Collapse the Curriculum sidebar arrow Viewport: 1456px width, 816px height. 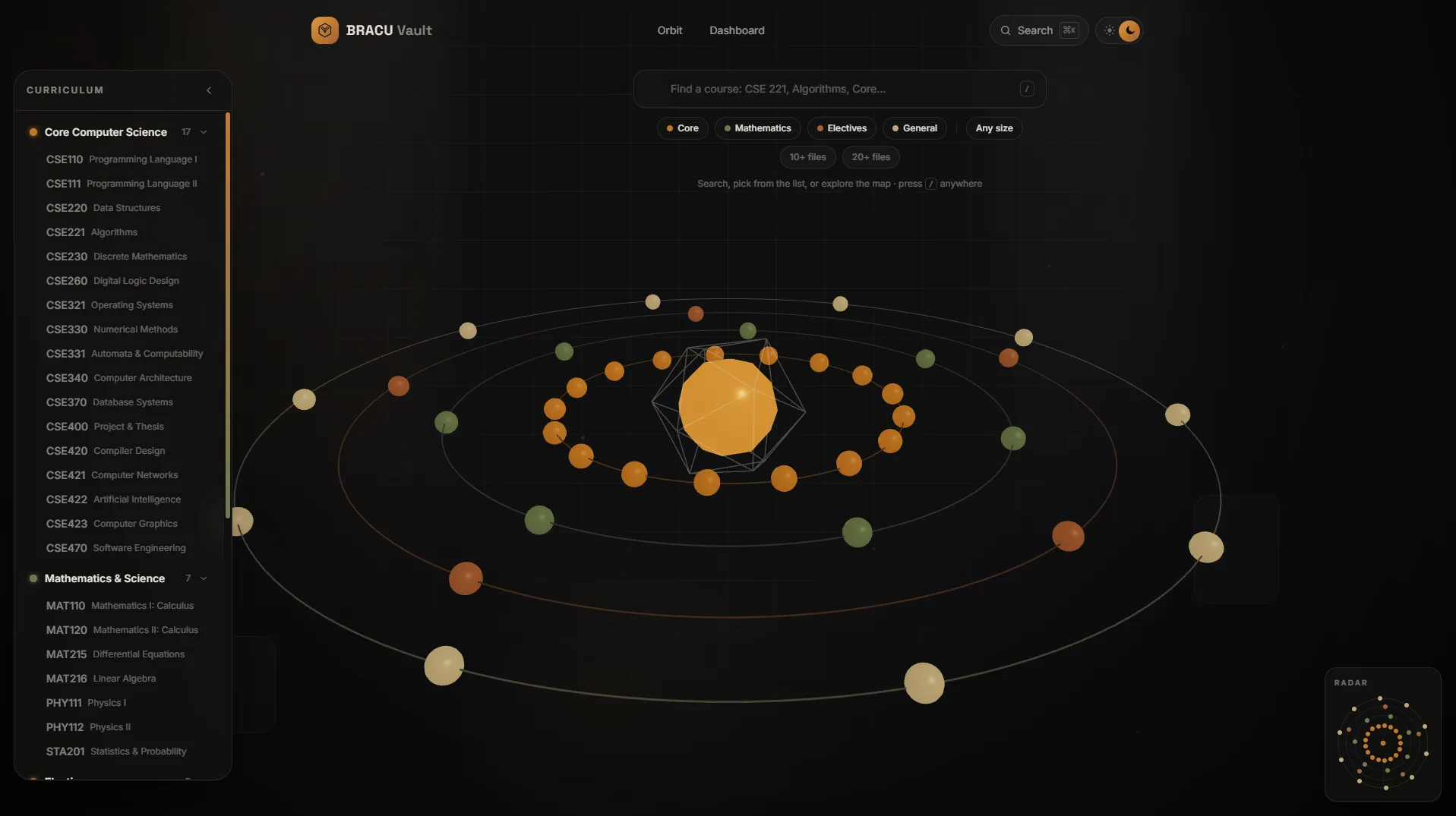click(x=209, y=90)
